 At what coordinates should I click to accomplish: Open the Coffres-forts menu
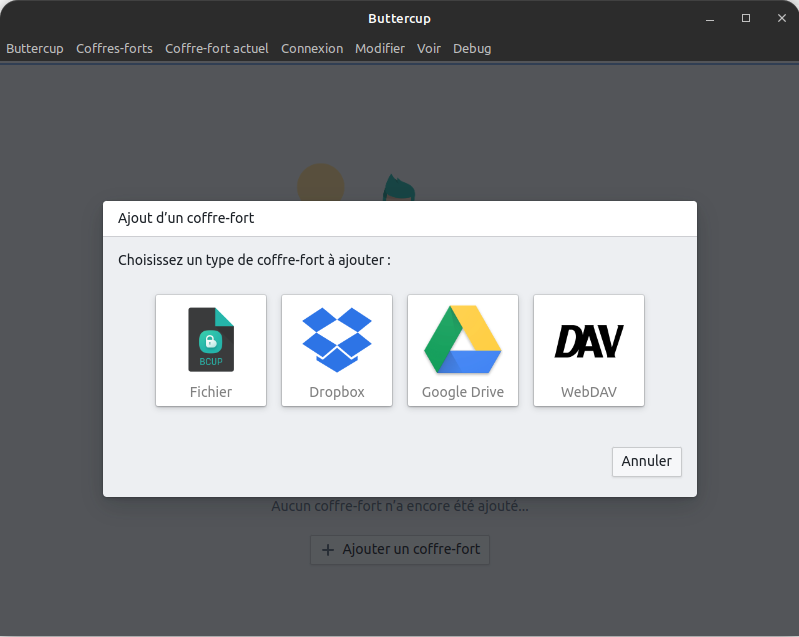[114, 48]
